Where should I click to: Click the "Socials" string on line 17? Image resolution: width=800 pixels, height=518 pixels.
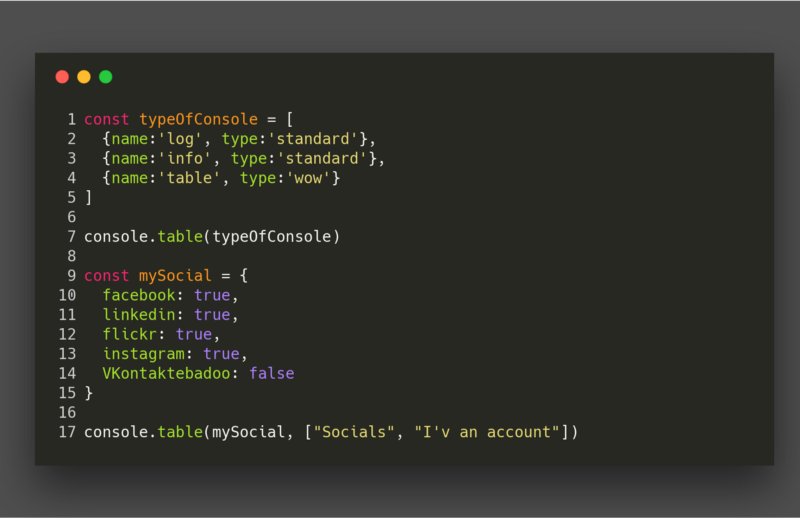(x=354, y=432)
